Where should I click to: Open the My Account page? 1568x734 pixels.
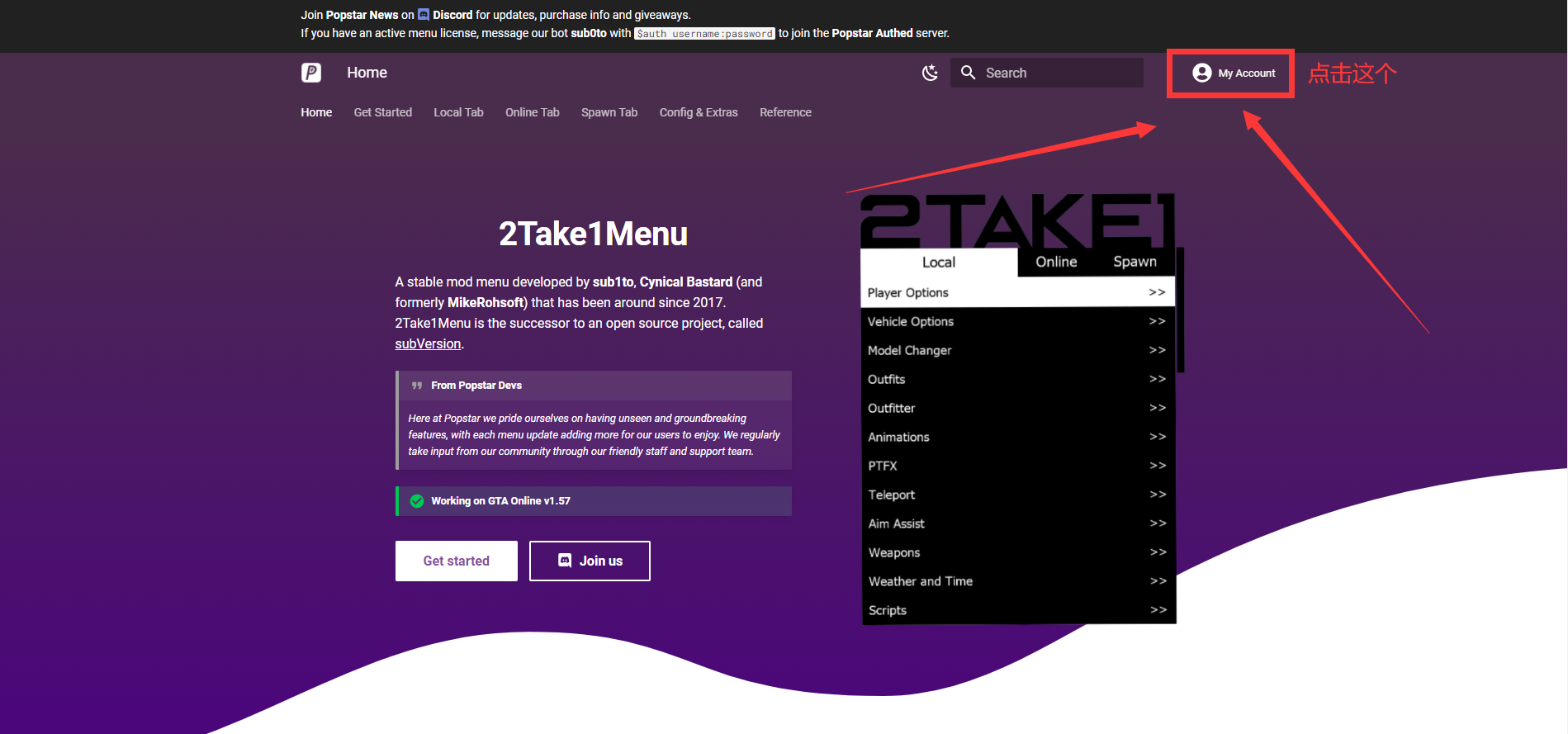click(x=1234, y=73)
